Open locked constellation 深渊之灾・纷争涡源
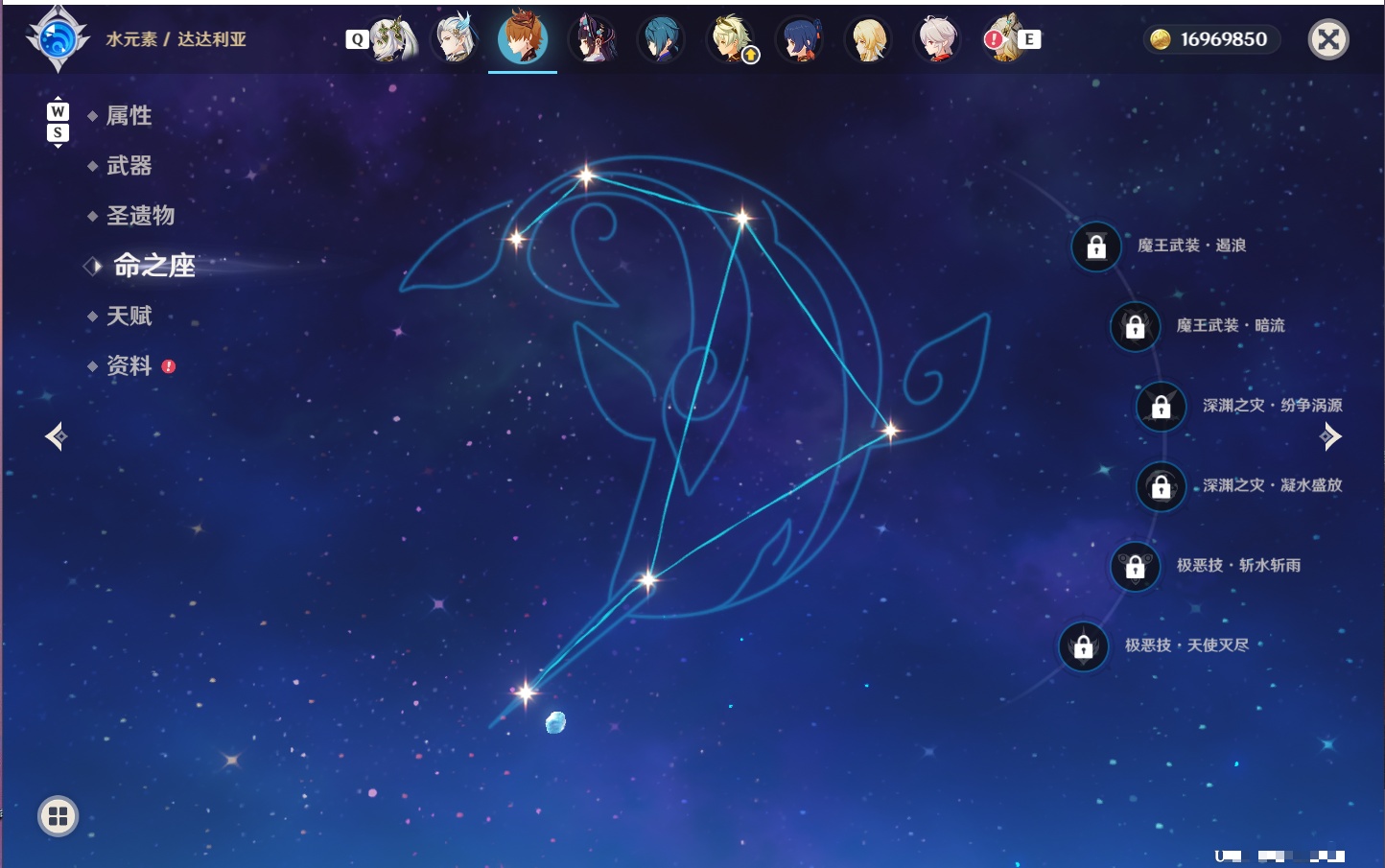 pos(1162,406)
